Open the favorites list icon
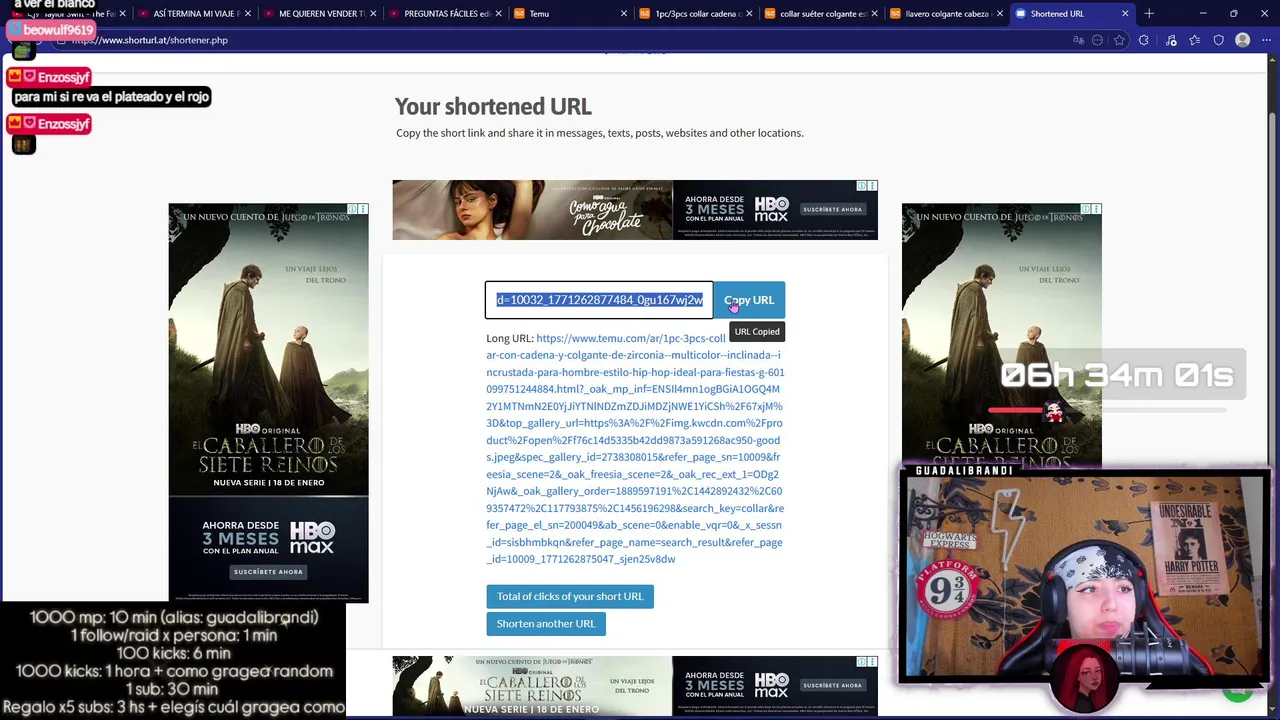1280x720 pixels. tap(1195, 40)
